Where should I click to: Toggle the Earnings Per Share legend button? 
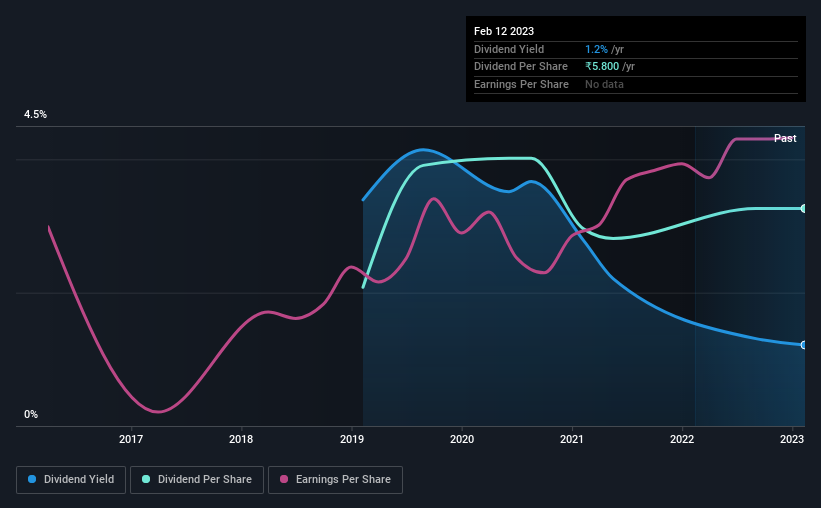pyautogui.click(x=335, y=480)
